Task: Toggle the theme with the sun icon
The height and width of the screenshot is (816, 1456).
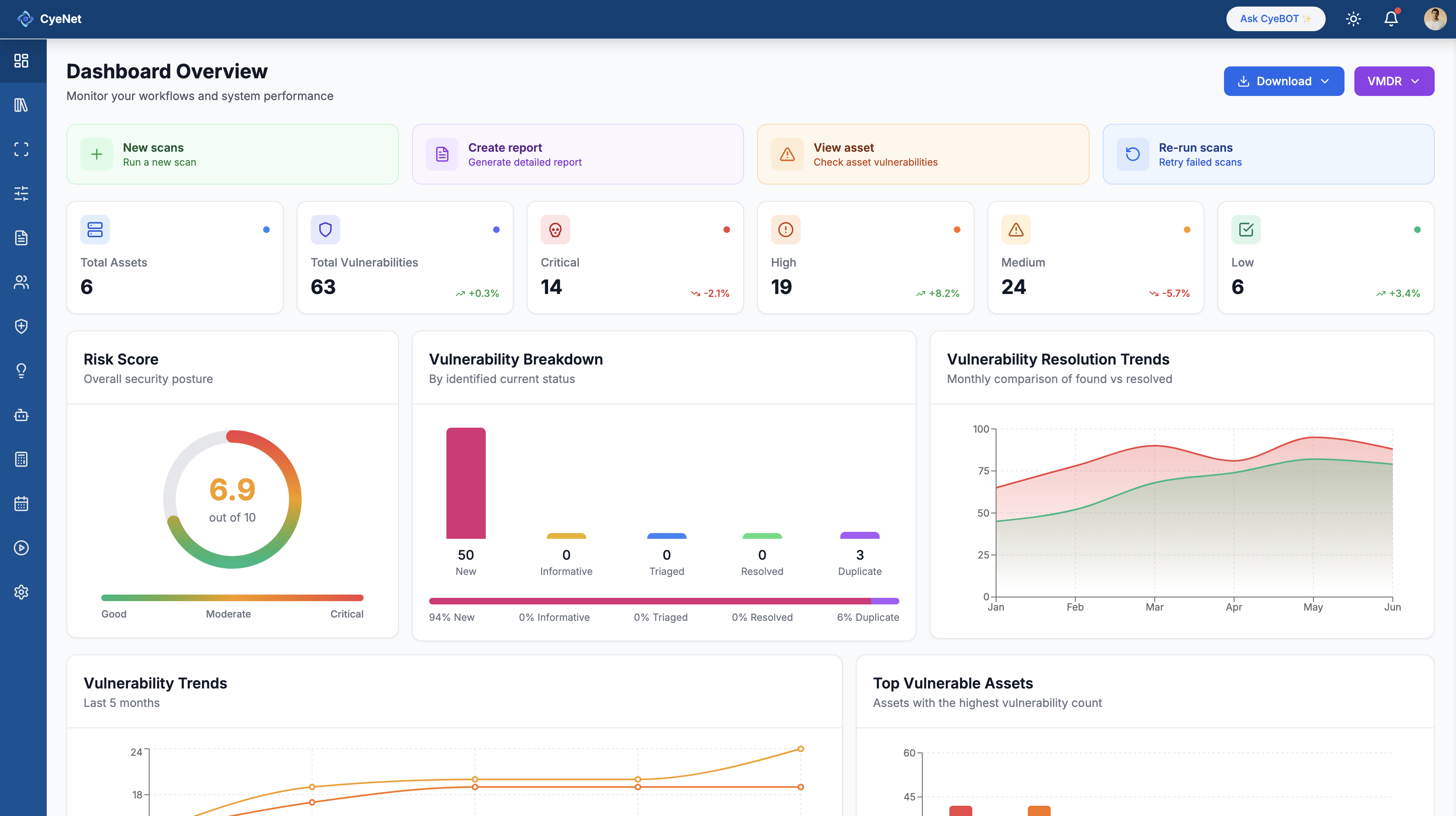Action: [1353, 19]
